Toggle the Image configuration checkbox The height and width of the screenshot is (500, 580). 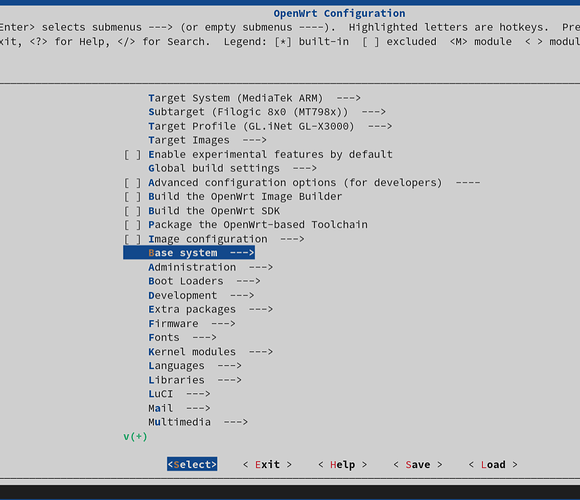[132, 239]
